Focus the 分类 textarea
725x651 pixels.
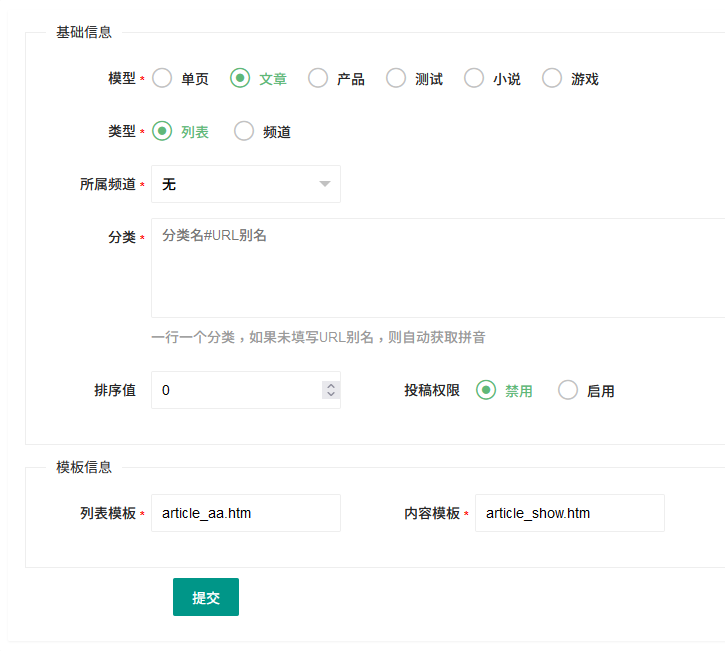[x=438, y=268]
